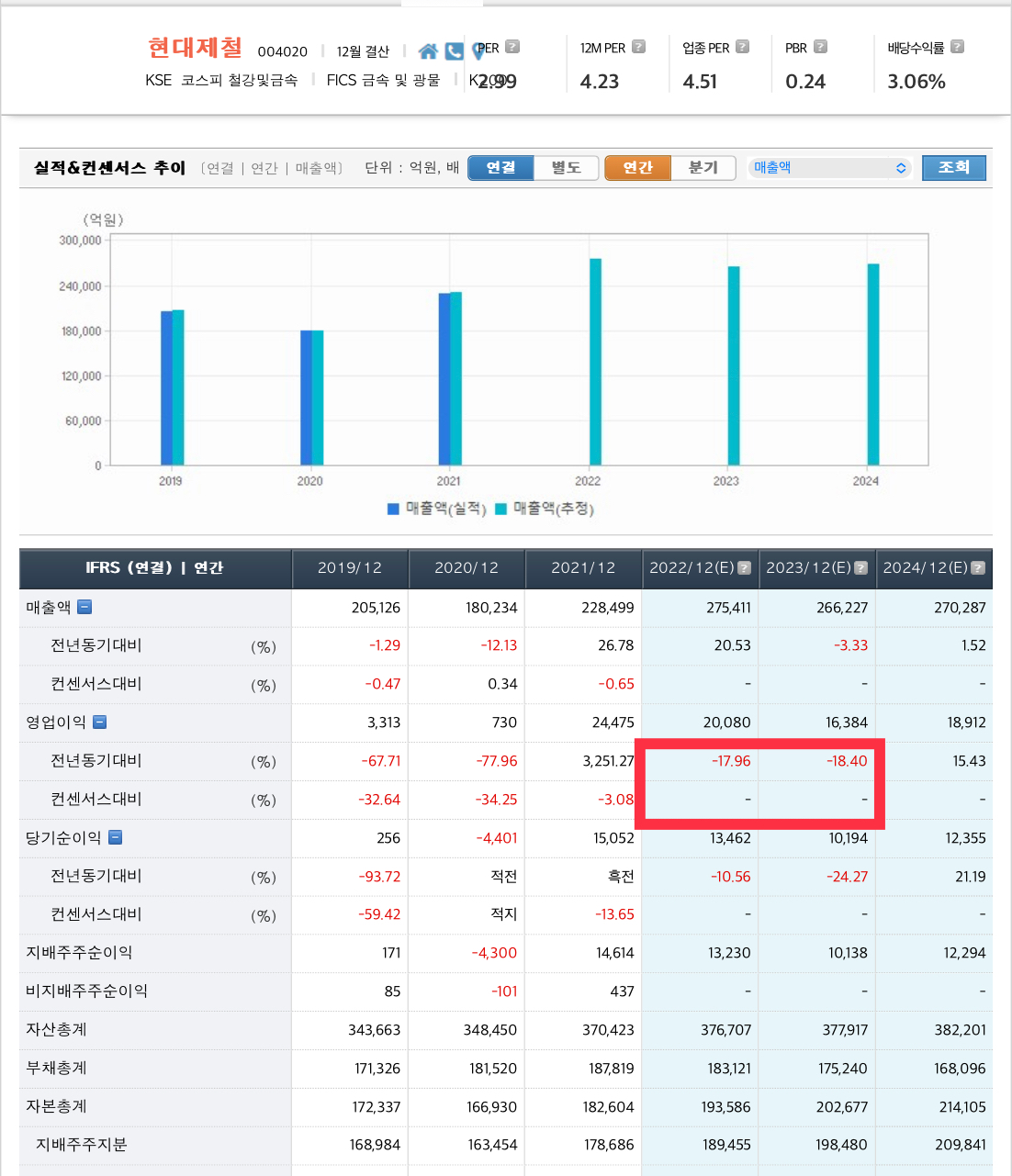Click the growth value 3,251.27
This screenshot has height=1176, width=1012.
608,761
